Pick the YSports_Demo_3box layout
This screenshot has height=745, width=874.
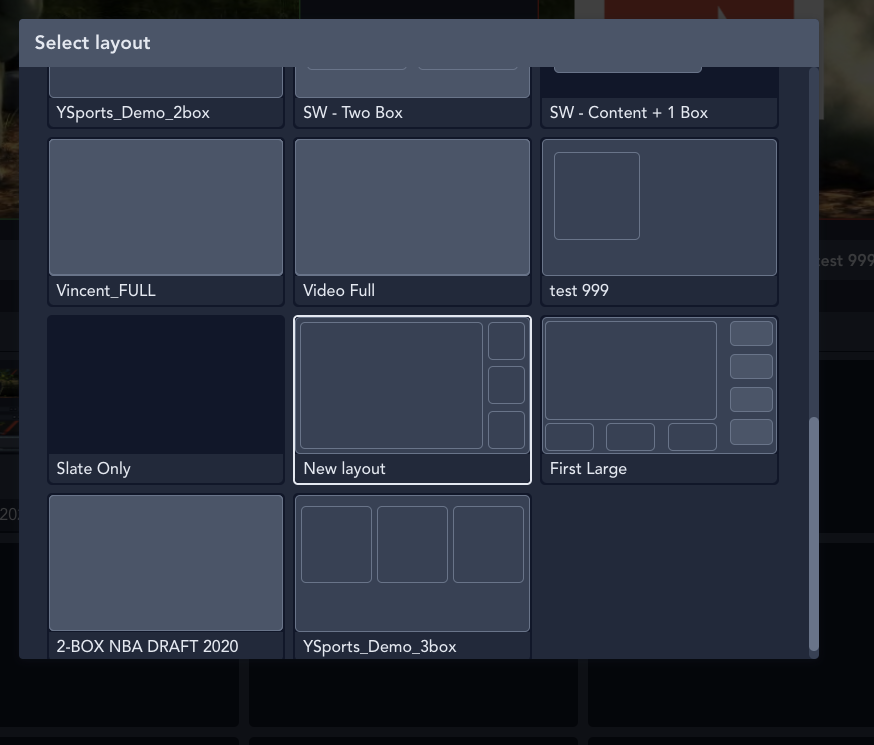click(412, 577)
